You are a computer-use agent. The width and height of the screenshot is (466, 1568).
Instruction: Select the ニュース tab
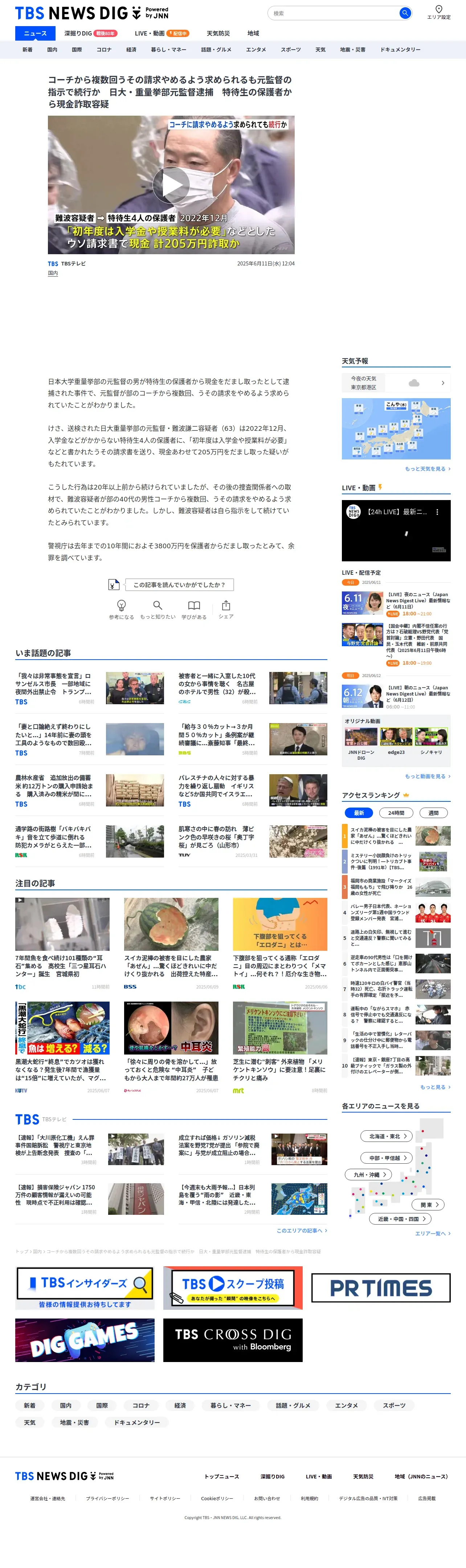pos(35,33)
